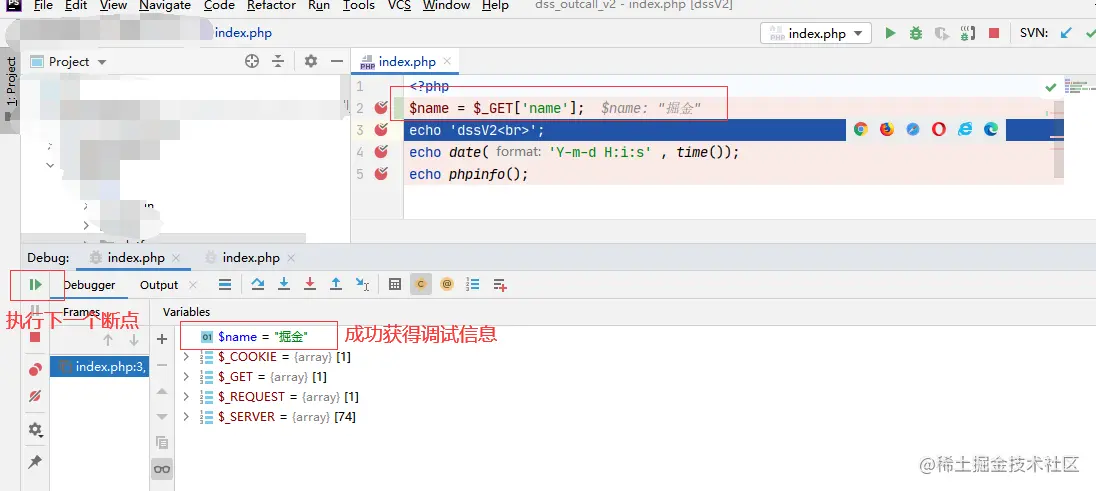
Task: Toggle the glasses show-watches icon
Action: coord(162,469)
